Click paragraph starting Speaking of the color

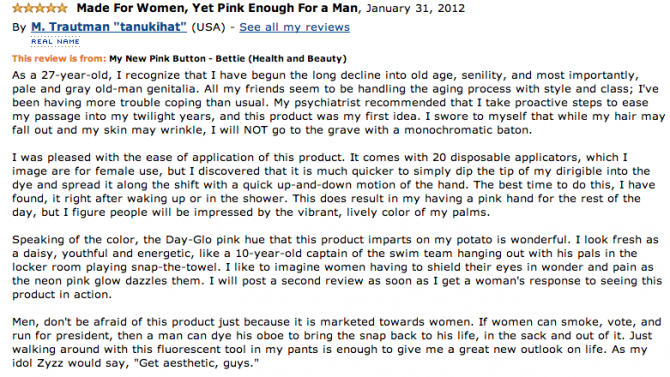[x=337, y=267]
